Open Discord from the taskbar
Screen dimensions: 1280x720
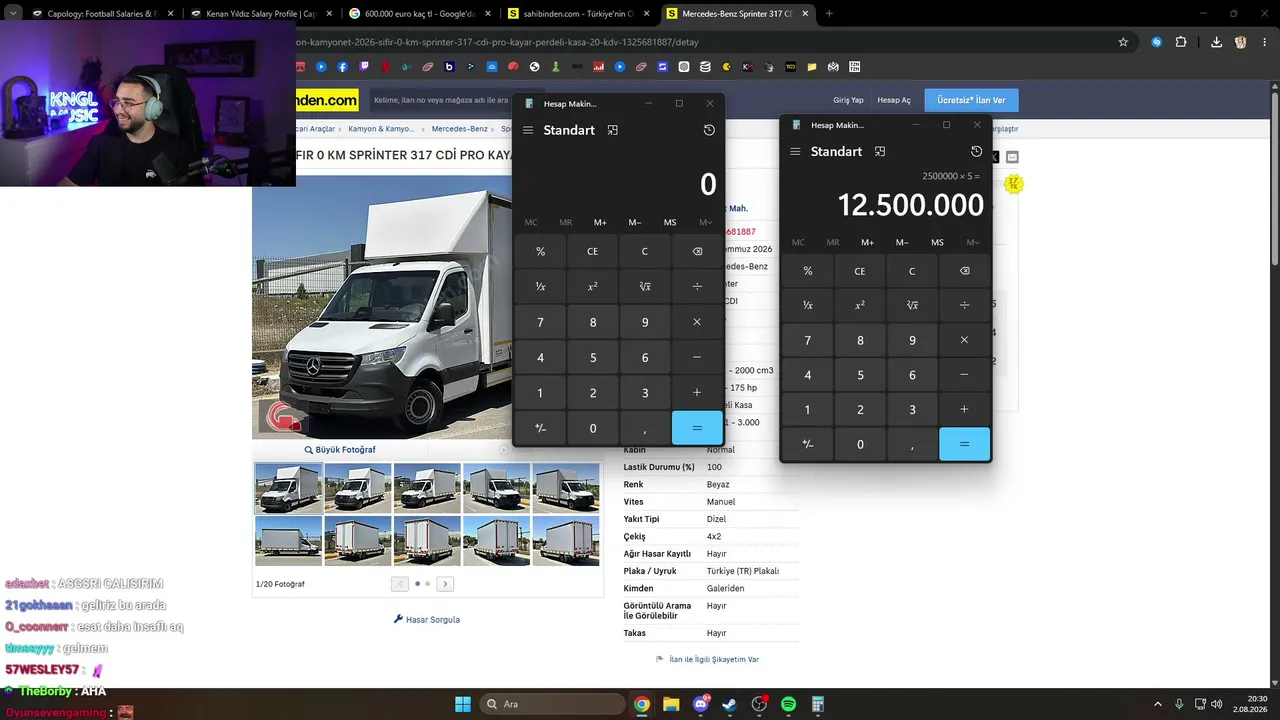click(x=700, y=704)
